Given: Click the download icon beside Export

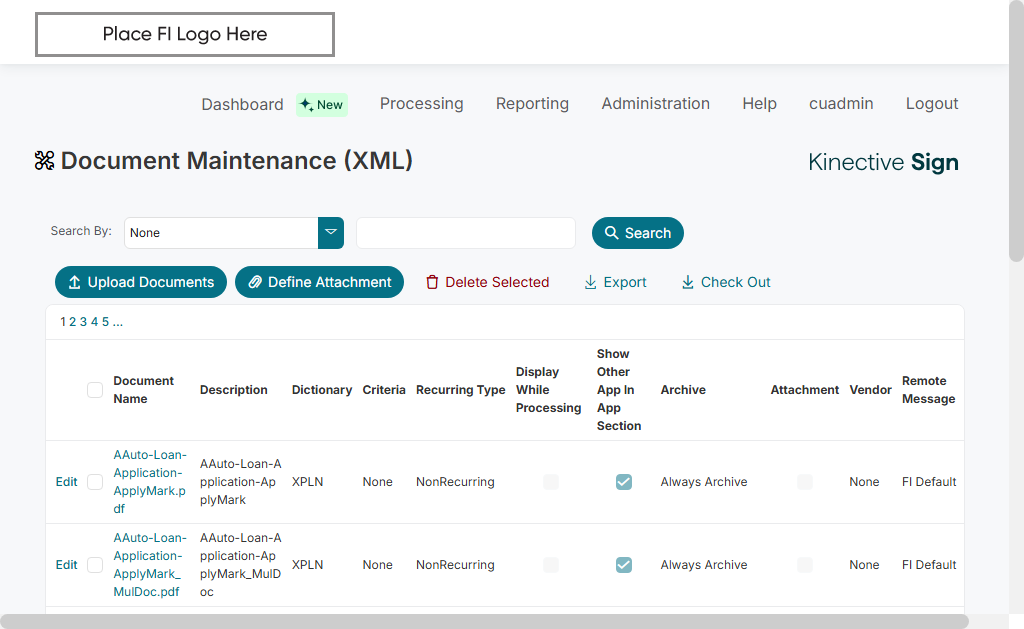Looking at the screenshot, I should (x=590, y=283).
